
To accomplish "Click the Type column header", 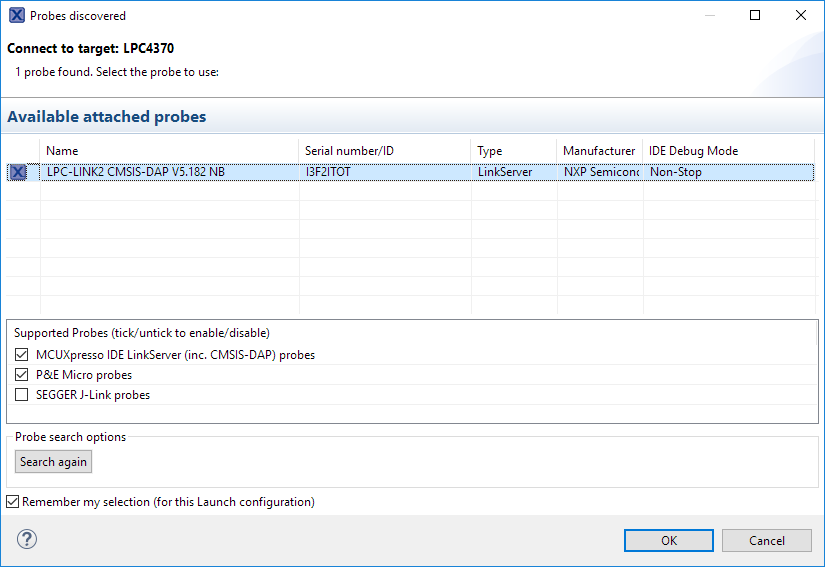I will (490, 151).
